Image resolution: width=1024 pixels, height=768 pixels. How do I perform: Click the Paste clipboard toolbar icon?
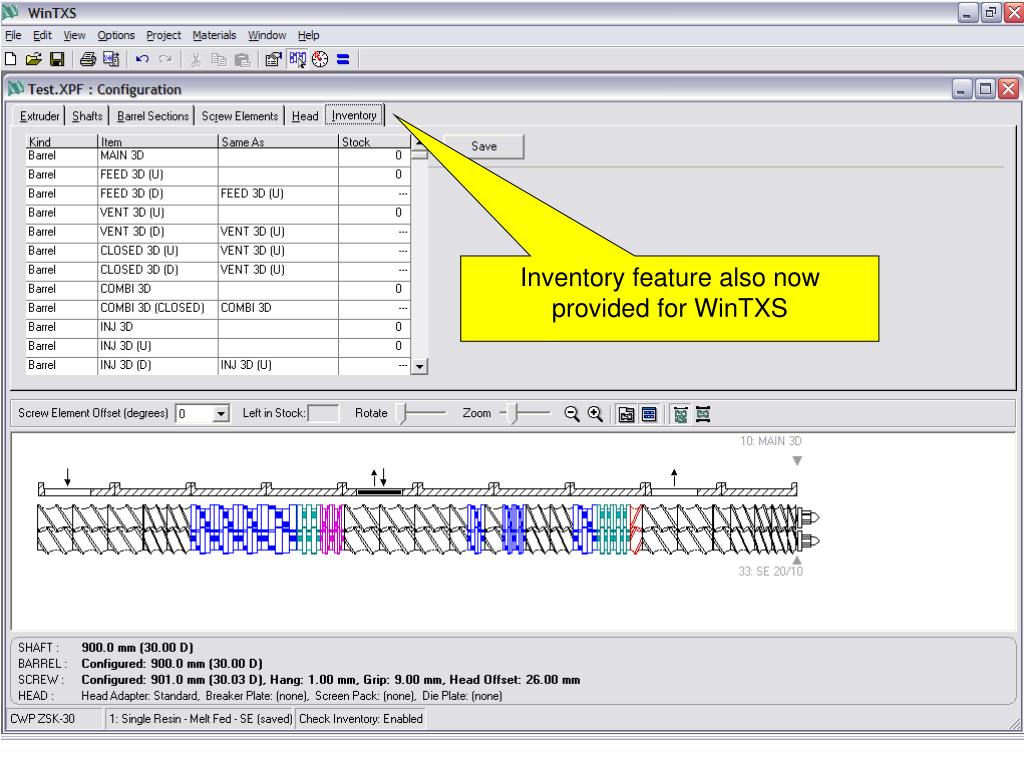[242, 59]
